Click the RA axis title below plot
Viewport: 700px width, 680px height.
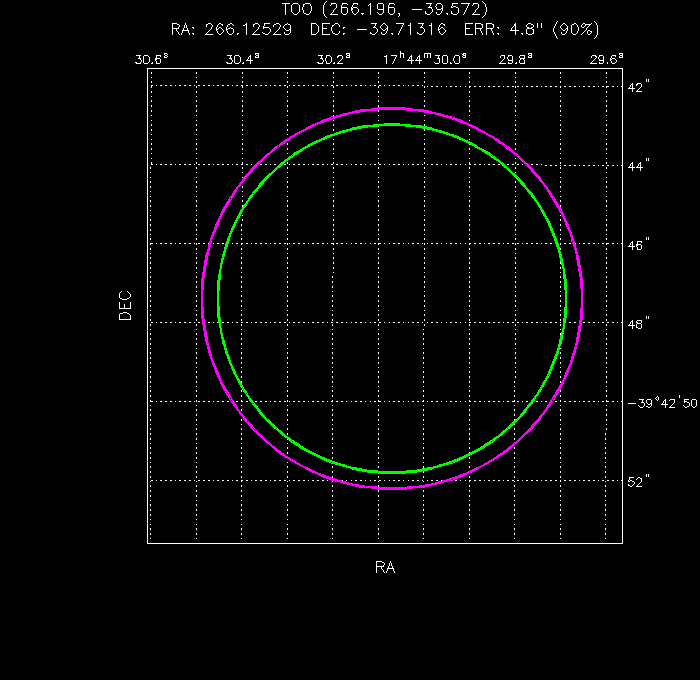(385, 567)
